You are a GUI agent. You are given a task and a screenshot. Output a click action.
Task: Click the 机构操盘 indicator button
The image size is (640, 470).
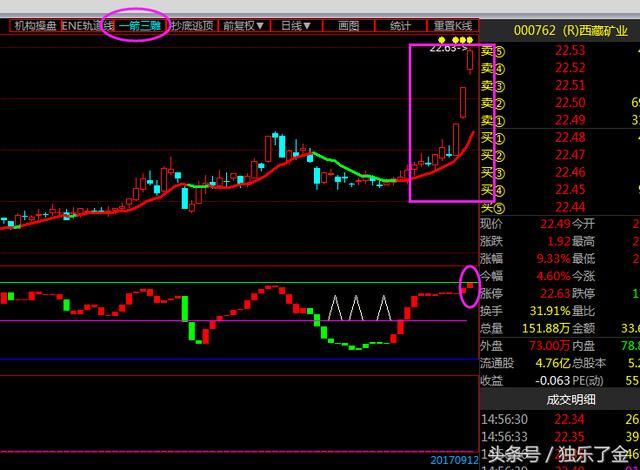(x=33, y=26)
